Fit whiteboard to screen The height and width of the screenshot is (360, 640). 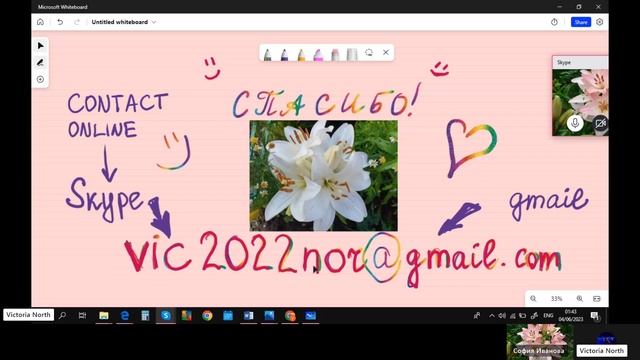click(x=597, y=299)
